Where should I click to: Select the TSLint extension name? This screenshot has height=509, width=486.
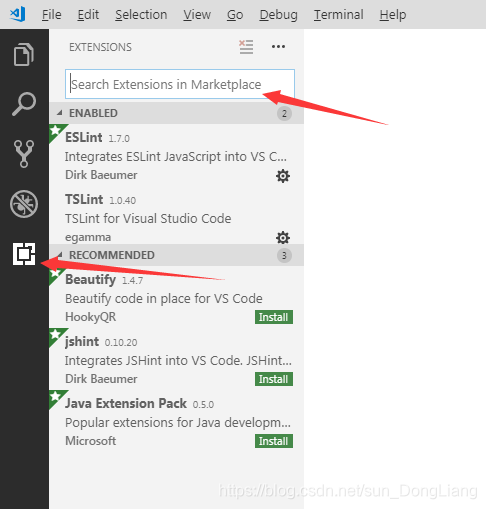pos(84,199)
